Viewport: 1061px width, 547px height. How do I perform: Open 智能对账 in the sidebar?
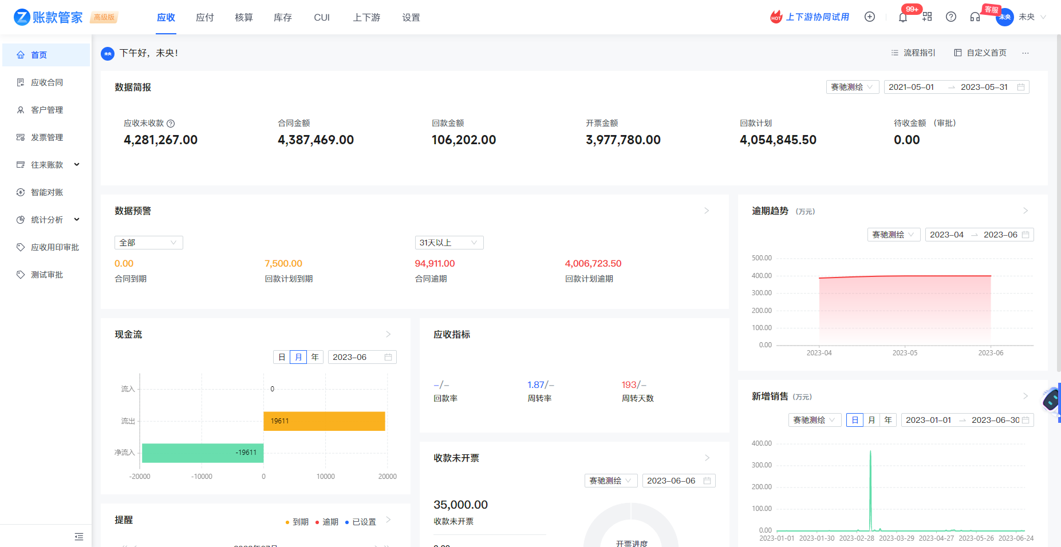click(46, 192)
